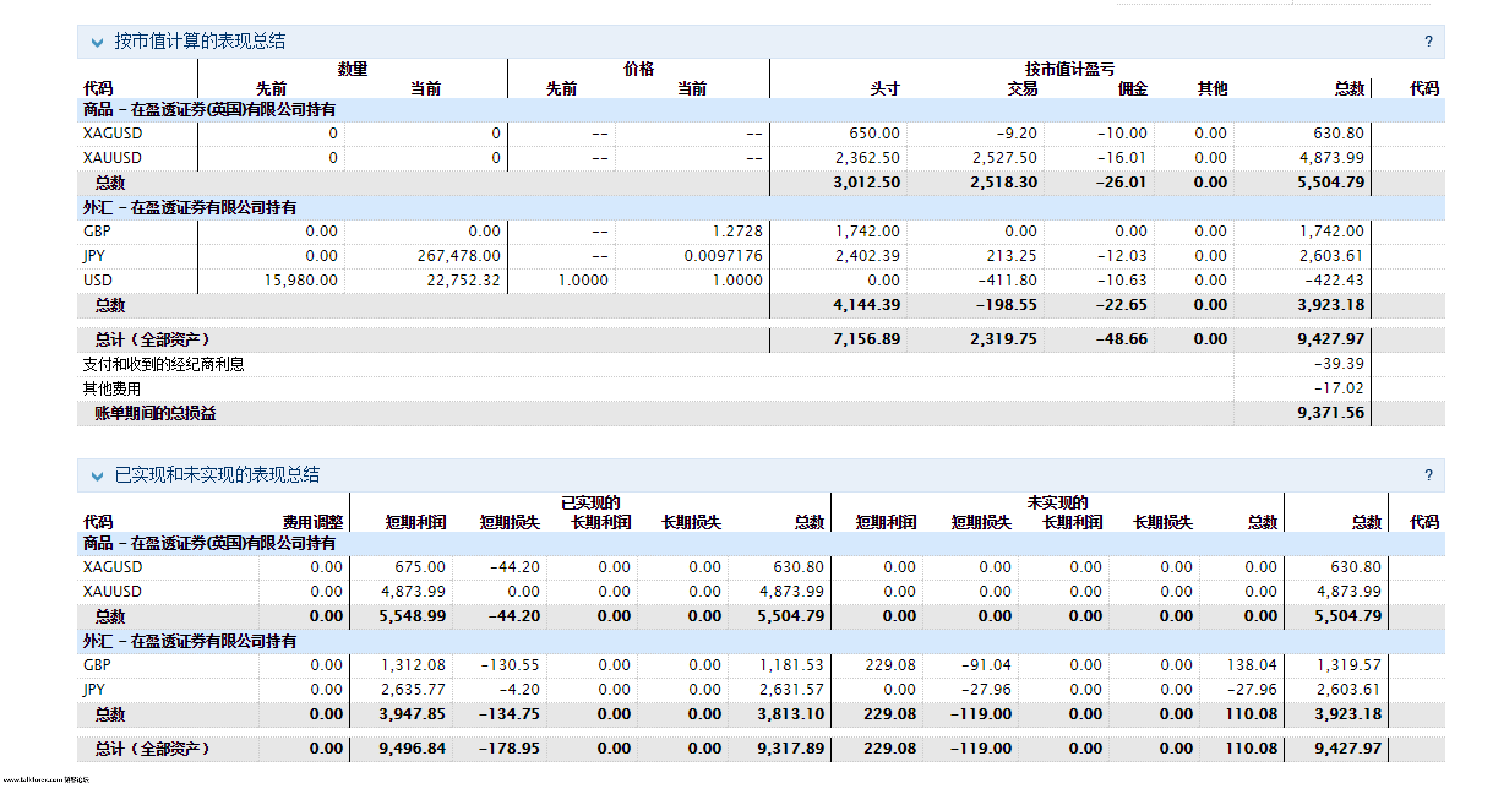Click commodities subtotal 5,504.79 in mark-to-market table
The image size is (1512, 786).
tap(1331, 183)
